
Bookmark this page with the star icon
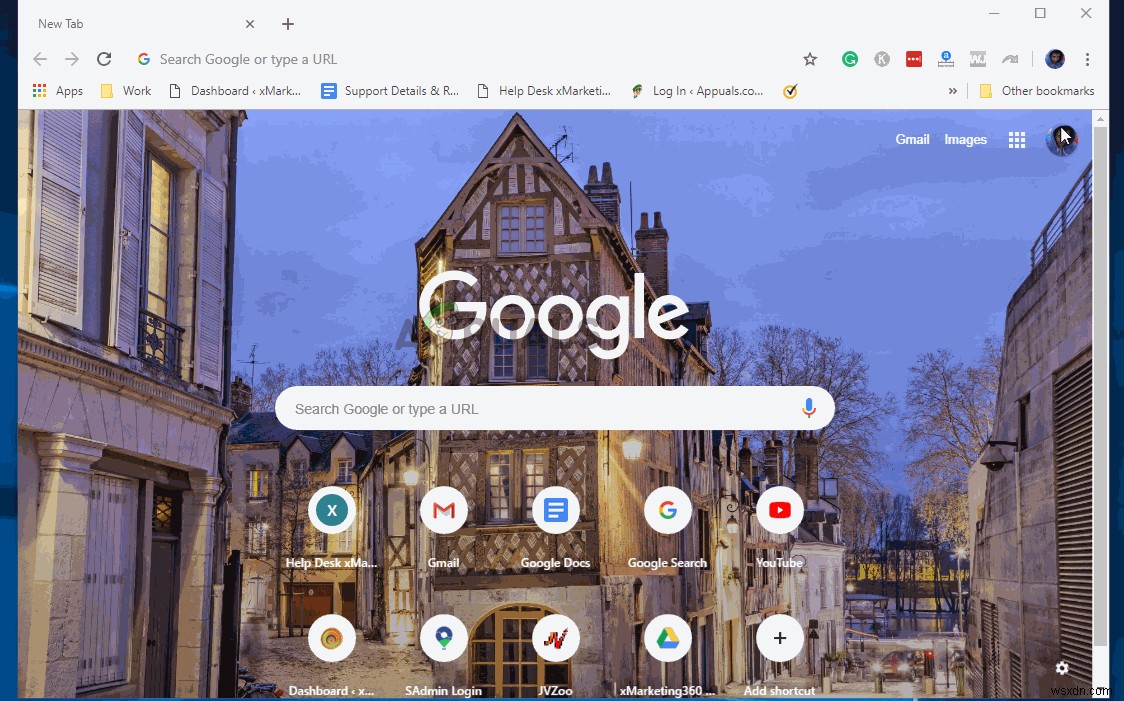[x=810, y=59]
